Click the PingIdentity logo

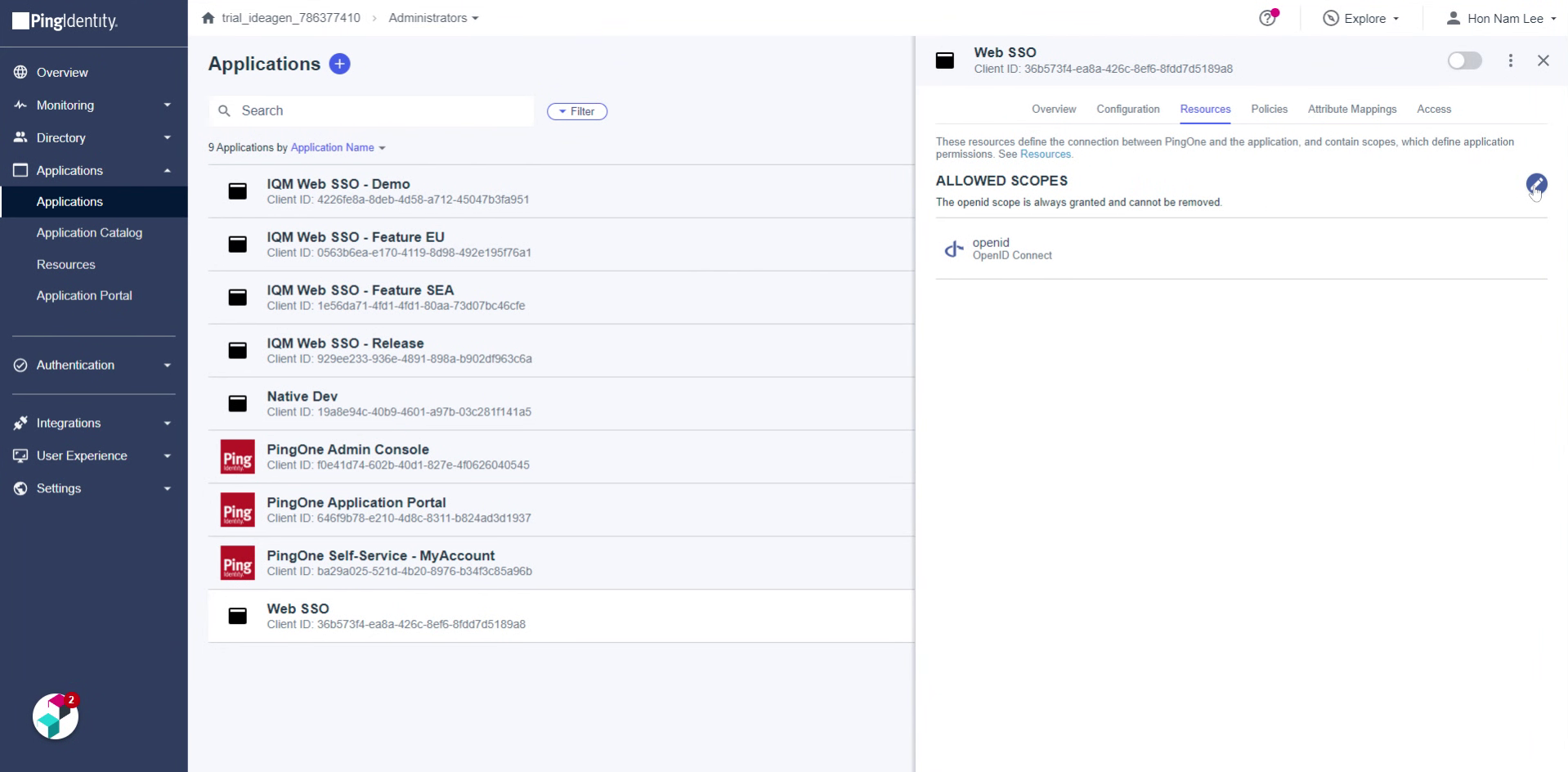click(x=65, y=21)
